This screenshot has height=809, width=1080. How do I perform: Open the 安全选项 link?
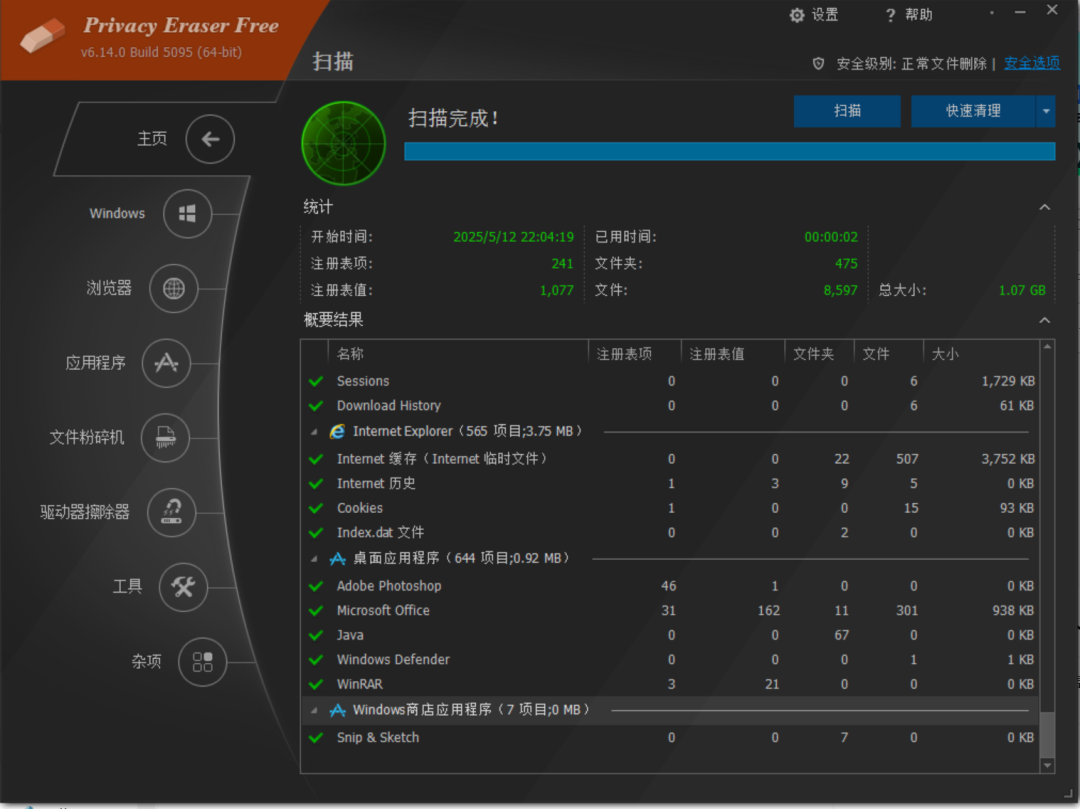pyautogui.click(x=1032, y=63)
